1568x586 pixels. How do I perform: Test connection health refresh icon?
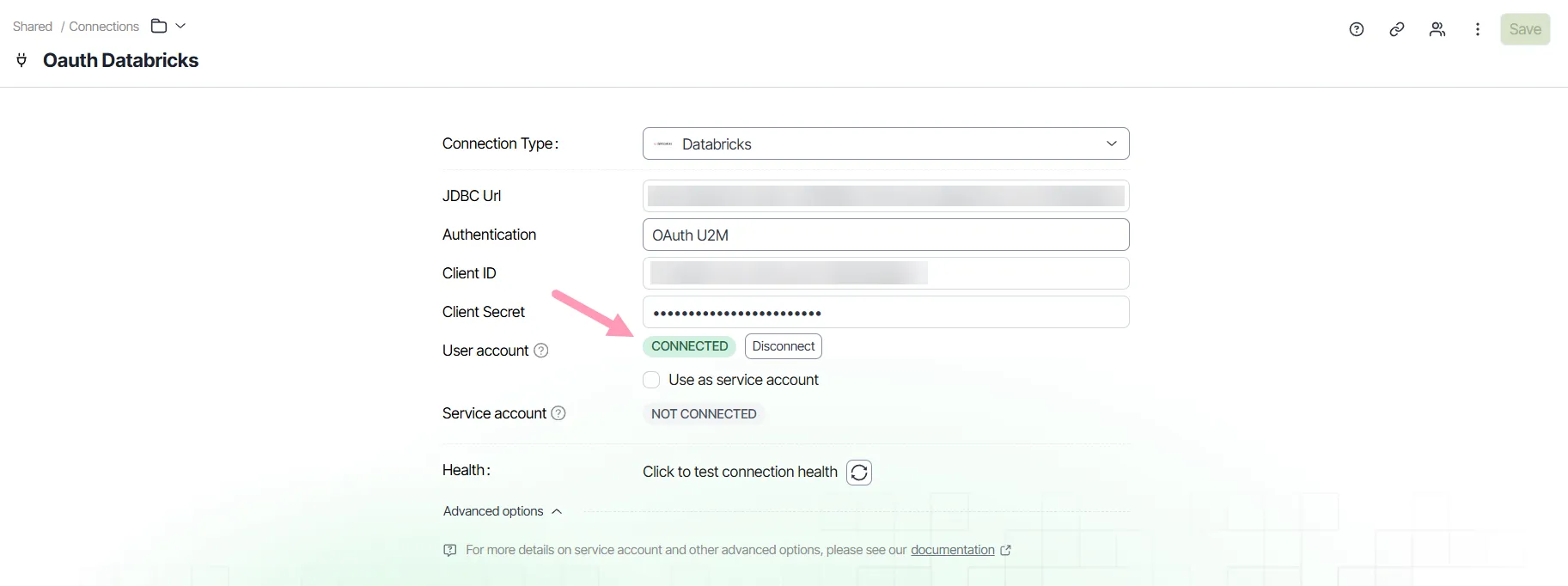(859, 473)
